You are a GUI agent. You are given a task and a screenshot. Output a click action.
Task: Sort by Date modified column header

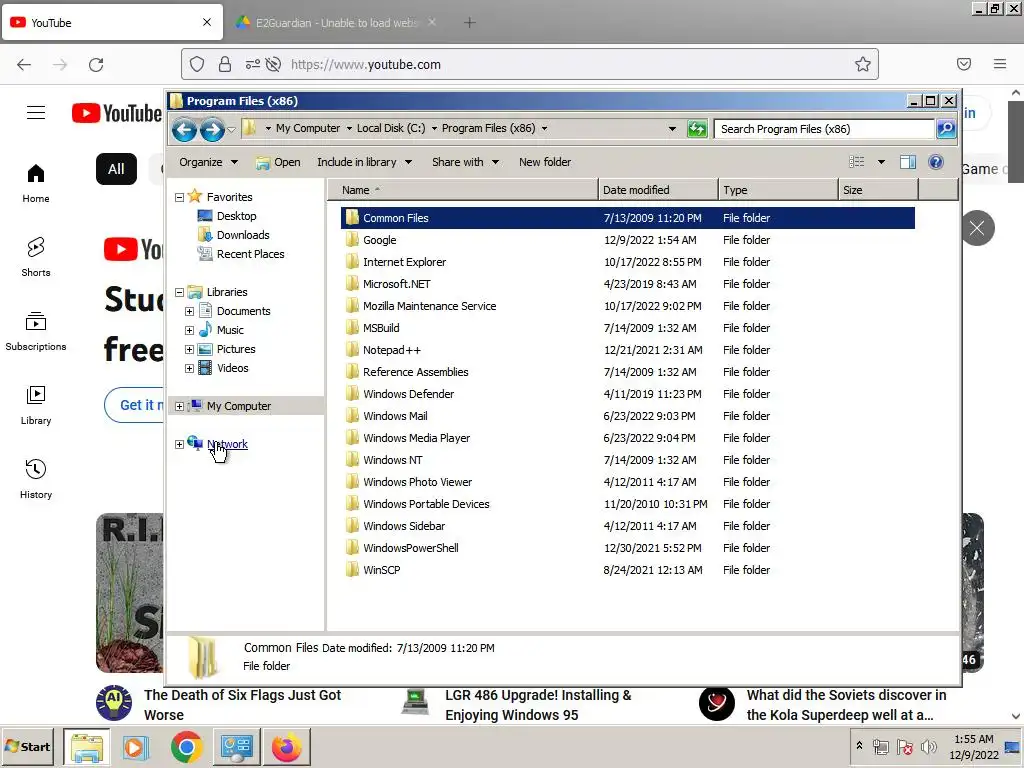658,189
